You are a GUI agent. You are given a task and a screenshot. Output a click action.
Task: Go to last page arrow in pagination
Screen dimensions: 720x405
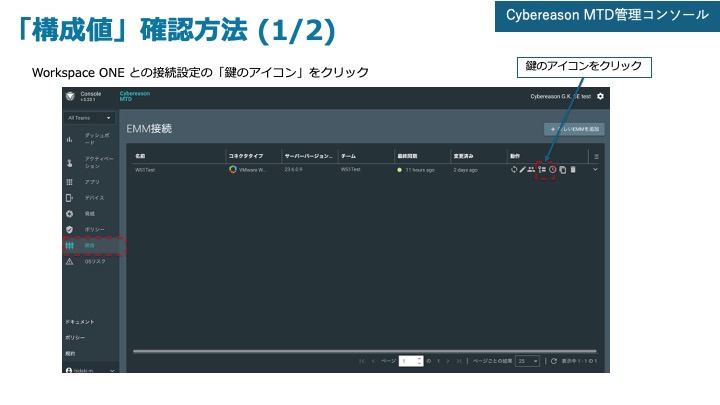tap(459, 361)
